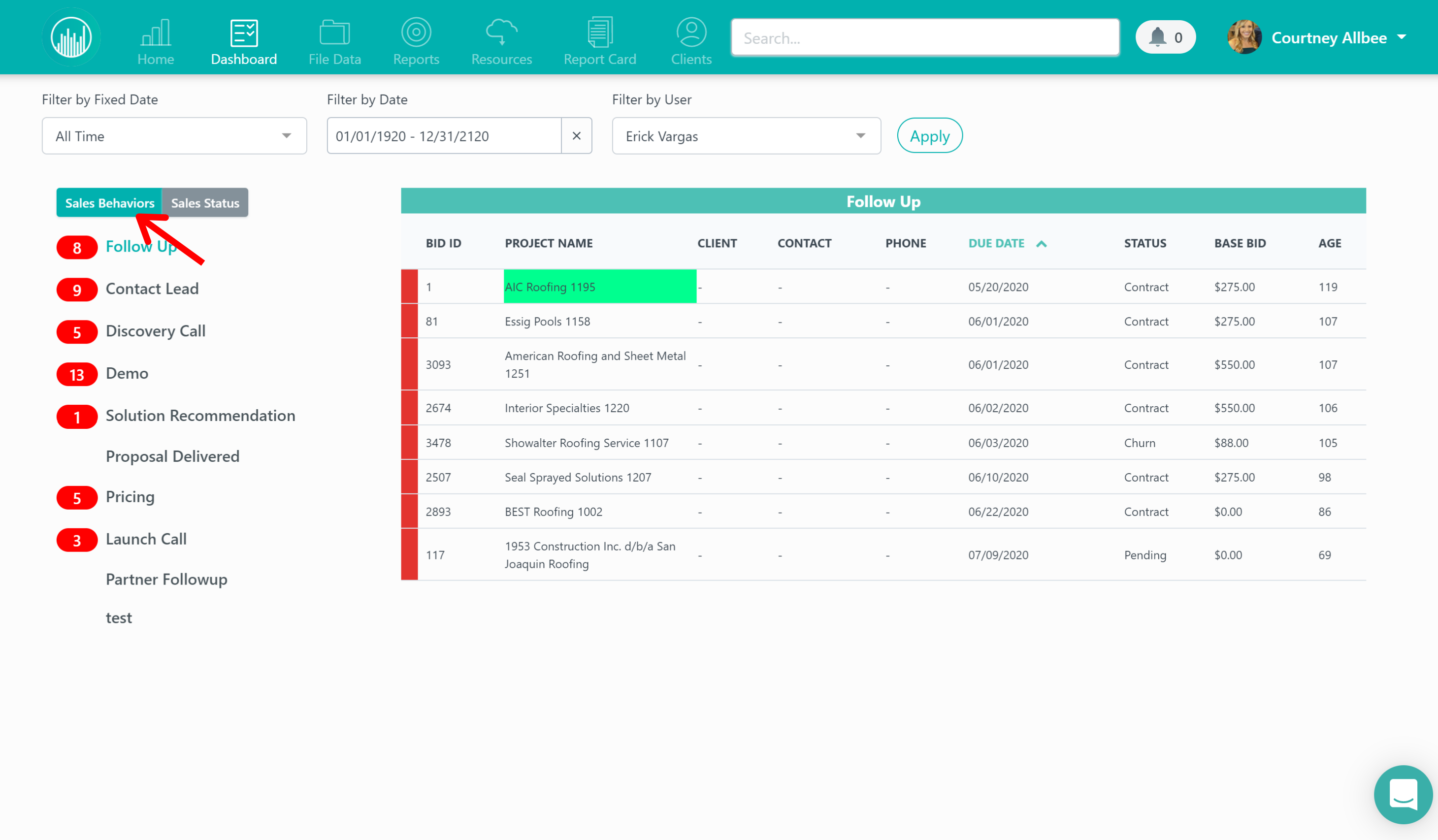
Task: Open the chat support widget
Action: point(1403,794)
